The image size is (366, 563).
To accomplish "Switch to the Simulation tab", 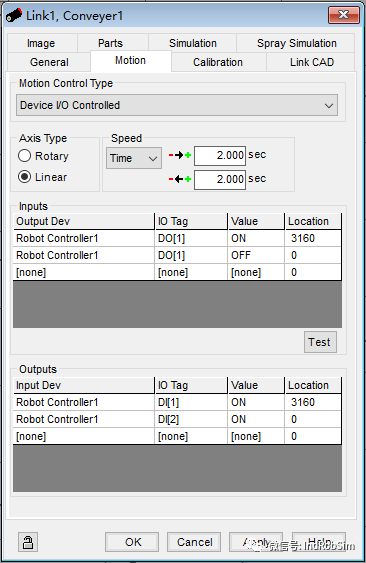I will (193, 43).
